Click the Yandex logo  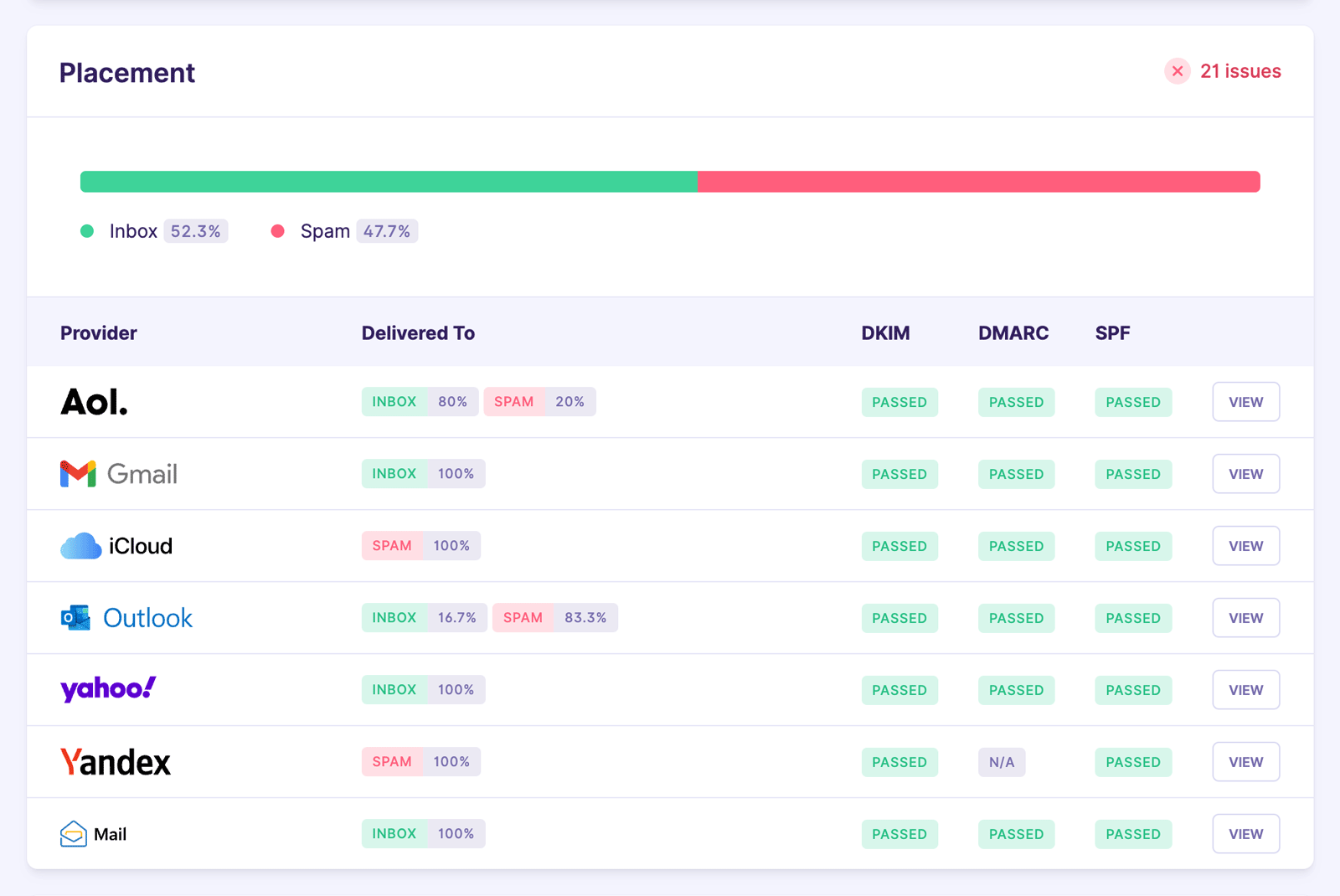[x=116, y=762]
